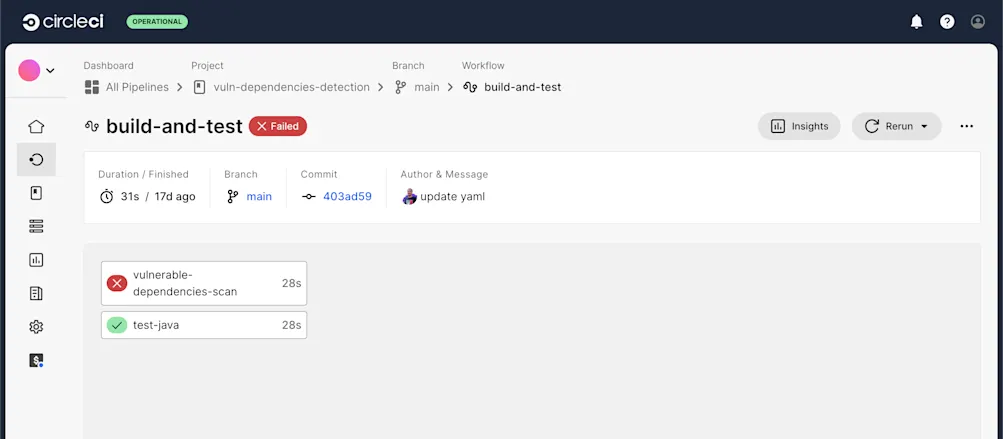Open Self-hosted runners sidebar icon
The image size is (1003, 439).
pyautogui.click(x=36, y=227)
